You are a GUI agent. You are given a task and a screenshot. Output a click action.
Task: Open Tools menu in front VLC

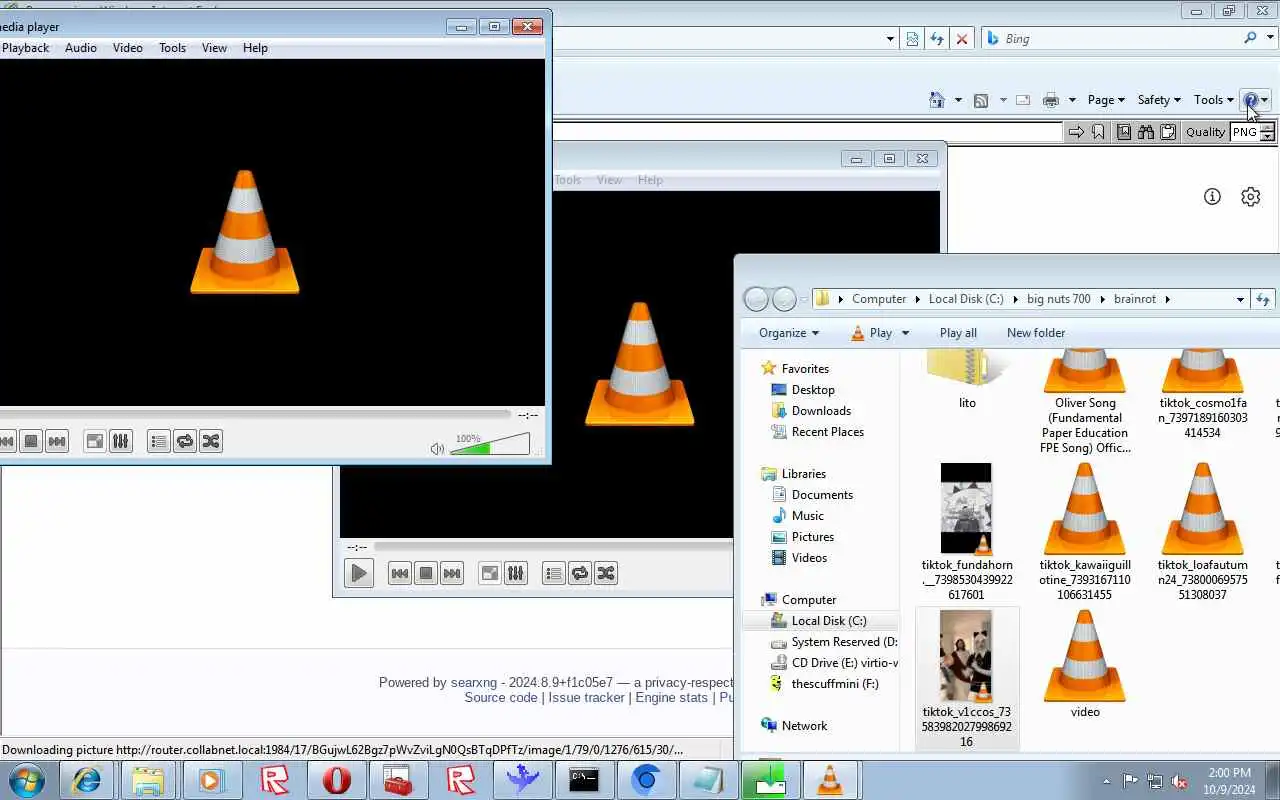(172, 48)
